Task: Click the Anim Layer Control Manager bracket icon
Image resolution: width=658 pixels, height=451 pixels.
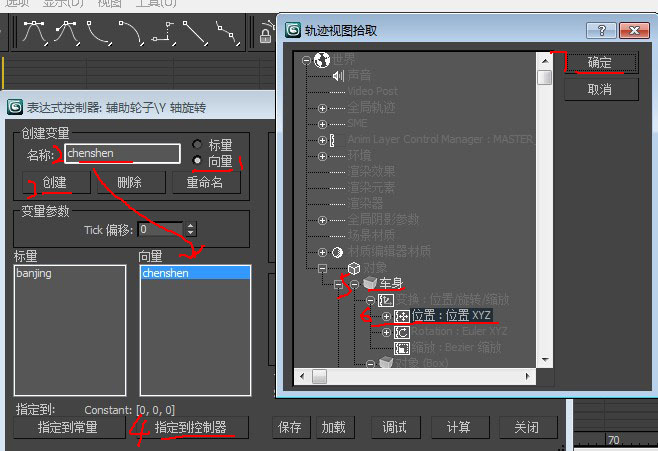Action: coord(332,140)
